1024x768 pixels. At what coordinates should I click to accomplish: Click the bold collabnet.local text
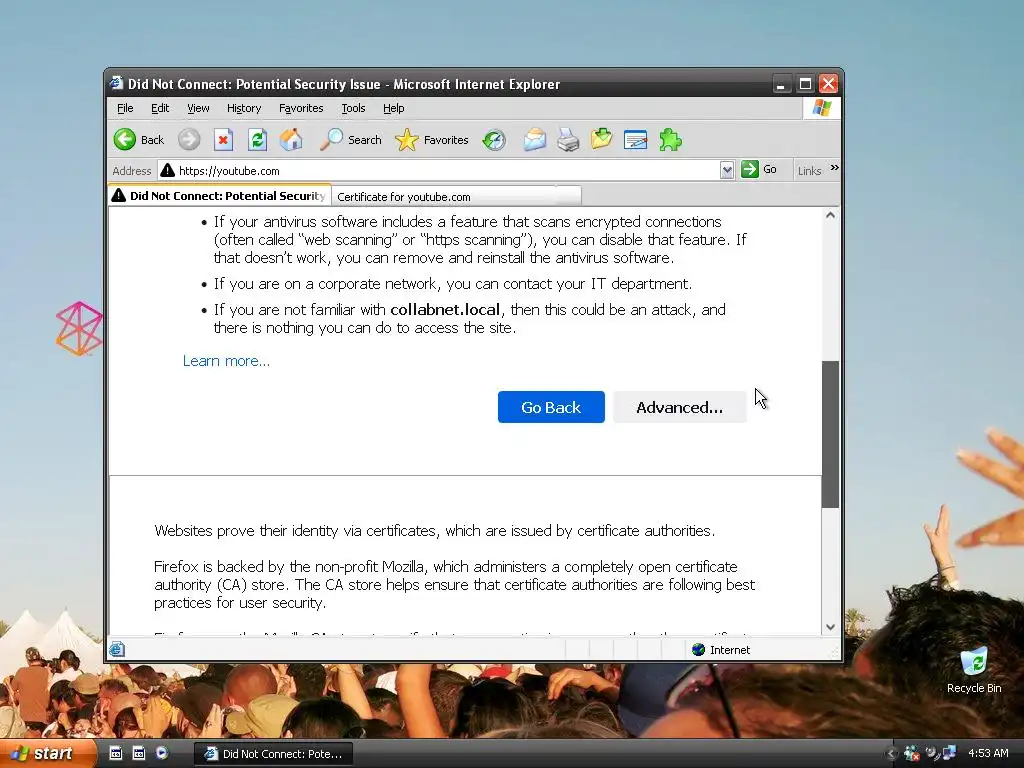pyautogui.click(x=445, y=309)
